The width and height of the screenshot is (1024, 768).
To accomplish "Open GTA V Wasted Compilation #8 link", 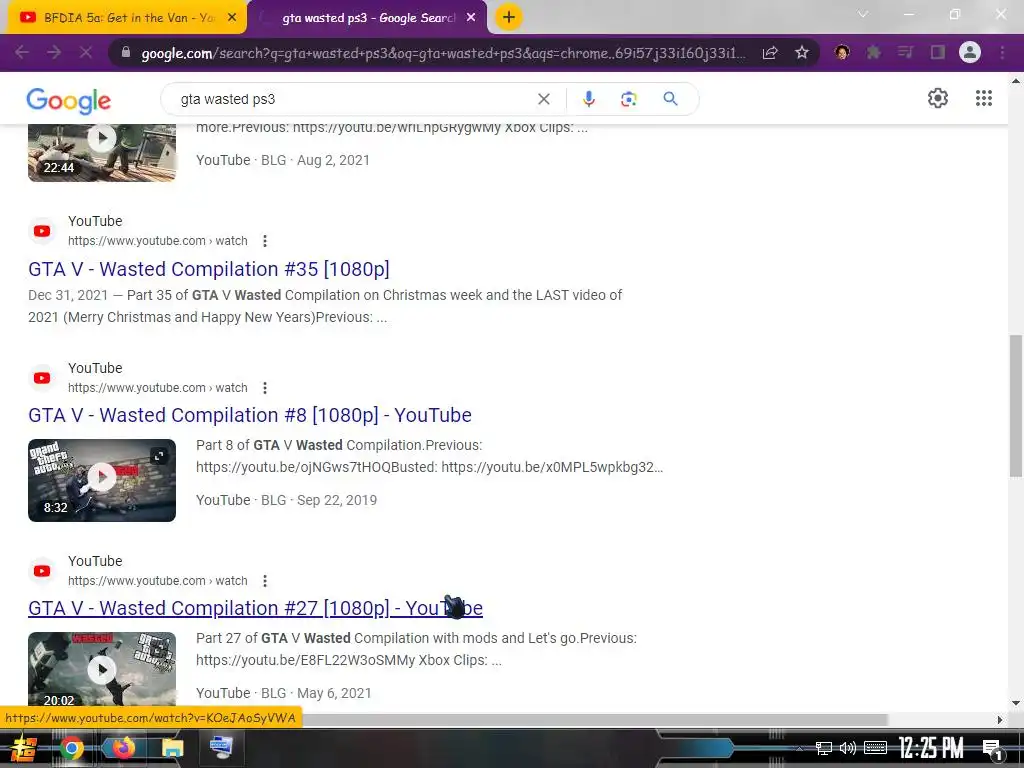I will click(x=250, y=415).
